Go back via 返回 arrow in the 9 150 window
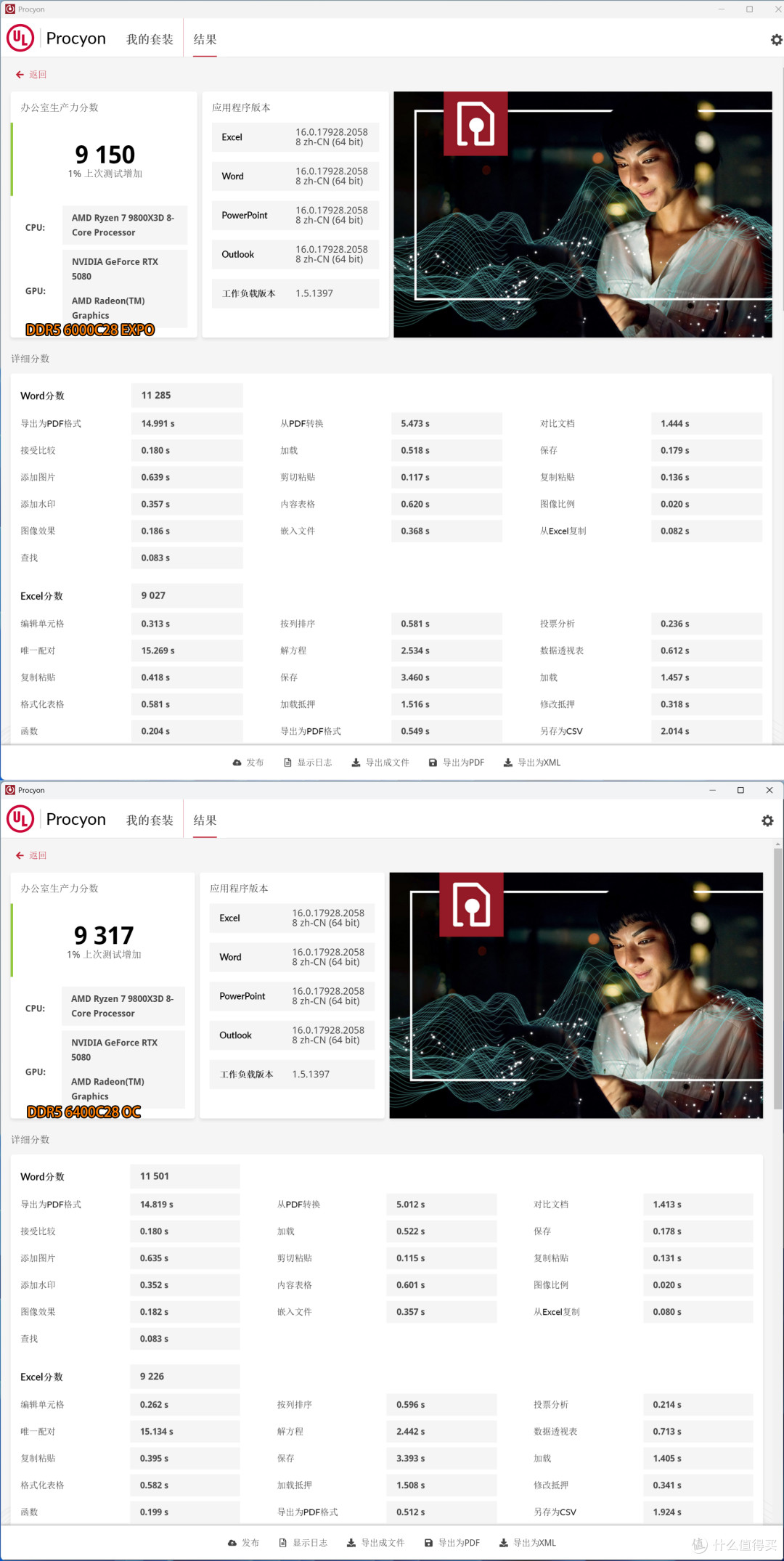784x1561 pixels. (31, 75)
